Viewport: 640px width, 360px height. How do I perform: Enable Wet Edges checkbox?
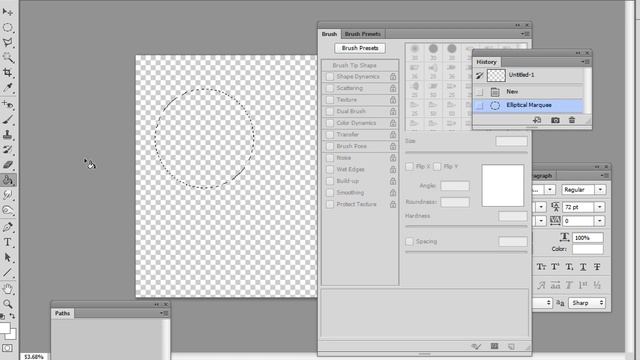coord(330,169)
